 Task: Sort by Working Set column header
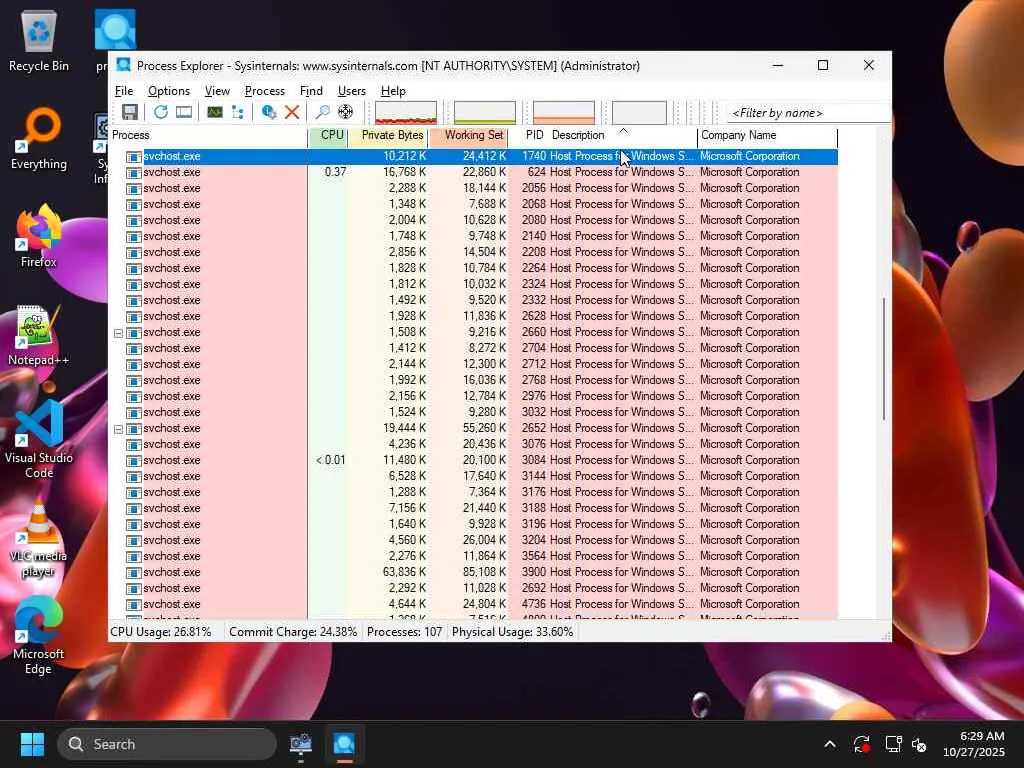click(x=469, y=135)
